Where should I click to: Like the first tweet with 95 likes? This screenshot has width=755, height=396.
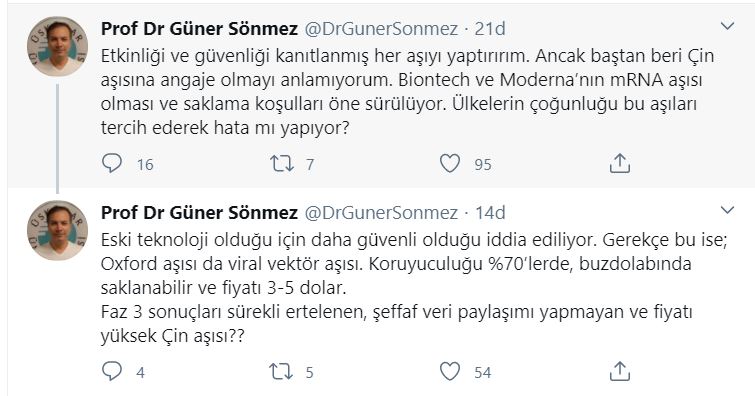click(x=450, y=163)
